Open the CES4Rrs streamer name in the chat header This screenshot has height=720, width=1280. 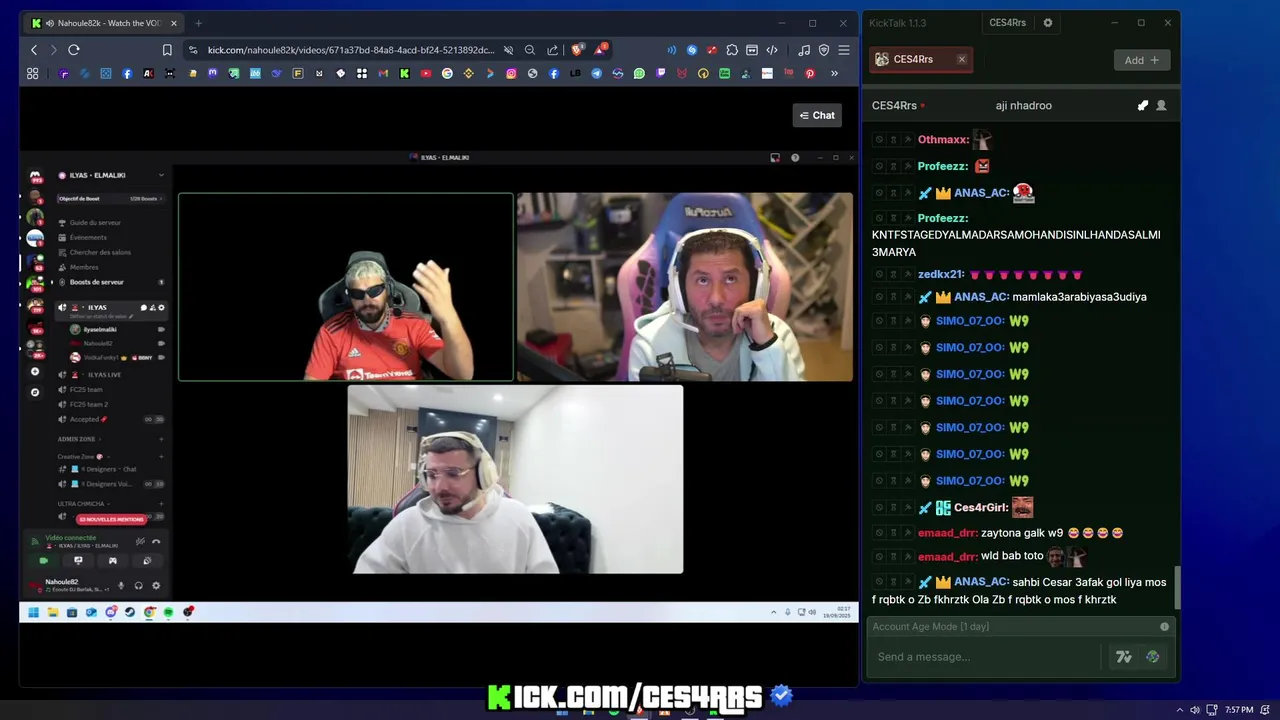point(894,105)
